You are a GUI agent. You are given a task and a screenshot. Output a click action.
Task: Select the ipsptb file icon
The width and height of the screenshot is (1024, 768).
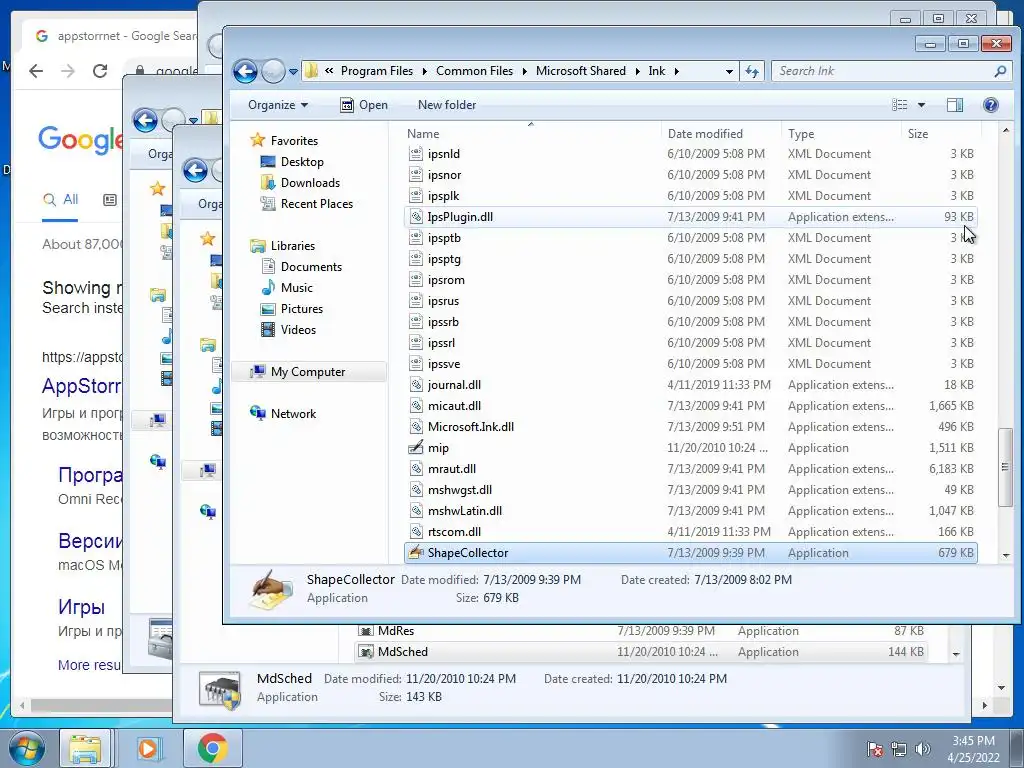416,238
